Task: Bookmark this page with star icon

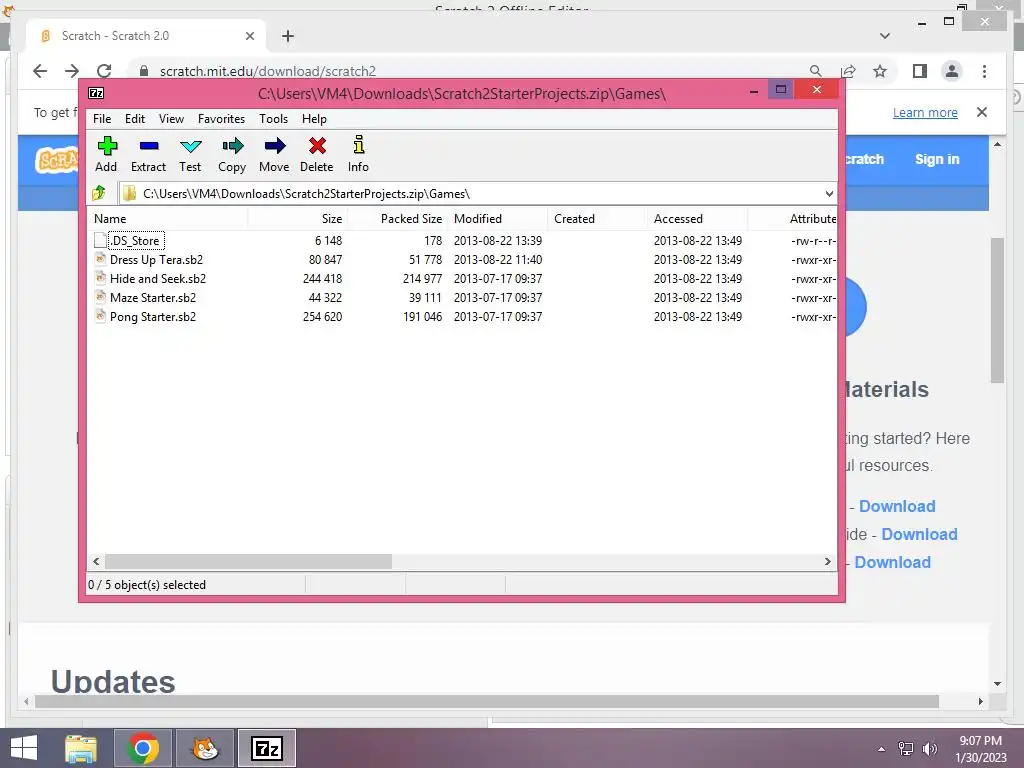Action: pyautogui.click(x=880, y=71)
